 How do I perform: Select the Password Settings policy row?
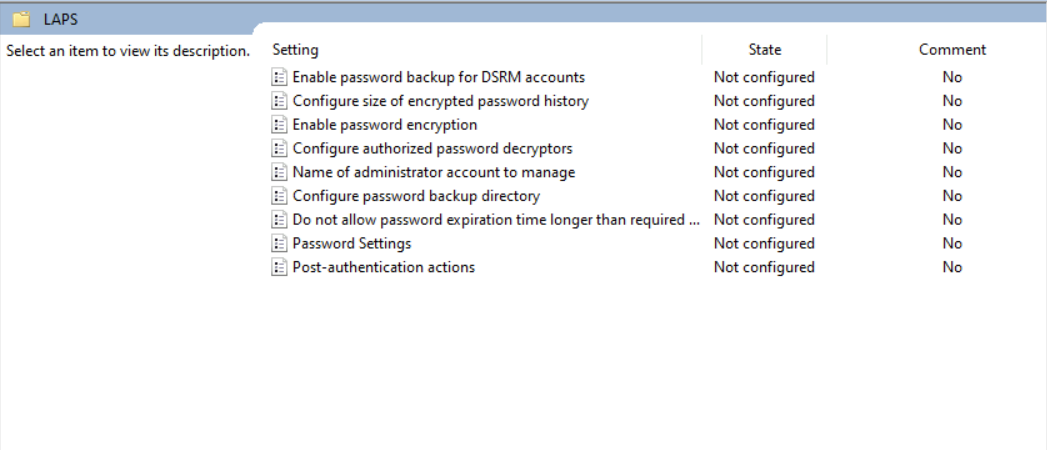pyautogui.click(x=657, y=243)
